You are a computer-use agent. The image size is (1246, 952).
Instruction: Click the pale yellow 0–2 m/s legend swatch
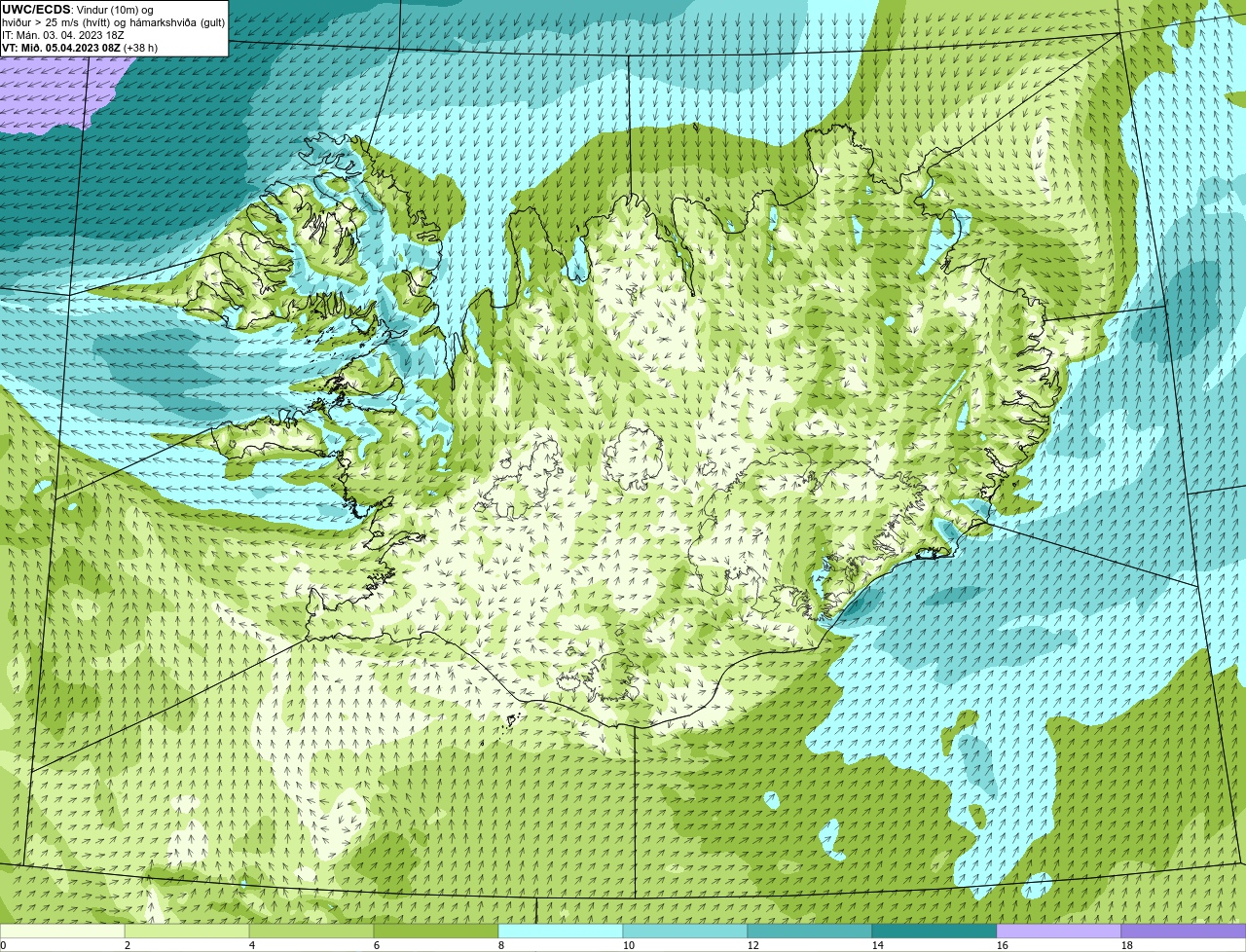point(62,931)
